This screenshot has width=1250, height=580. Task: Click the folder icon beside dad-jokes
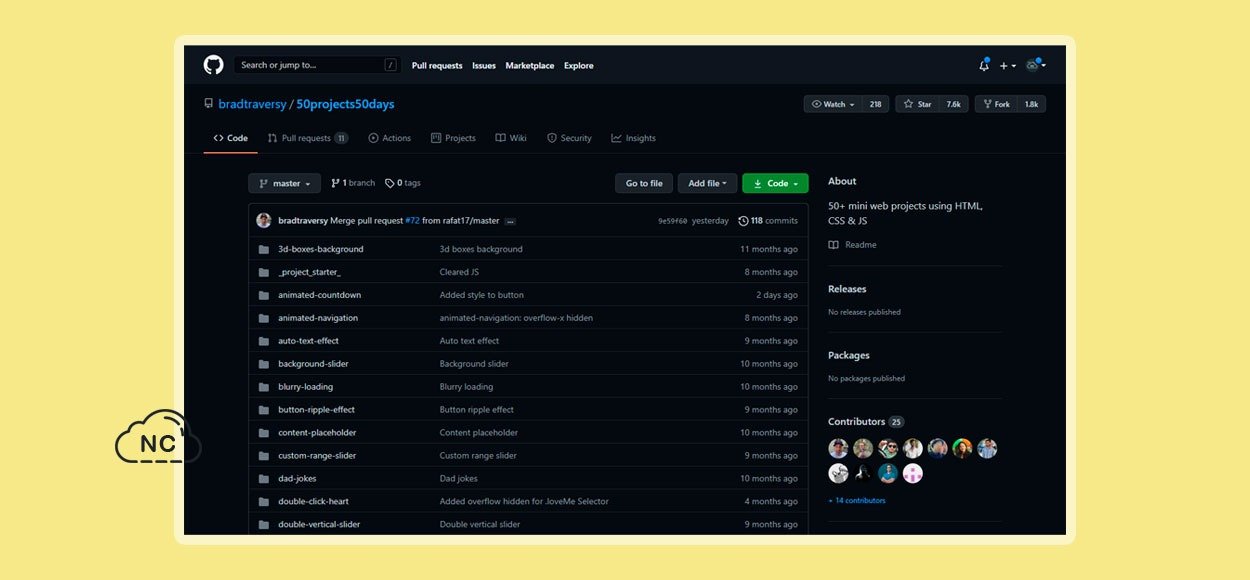[264, 479]
